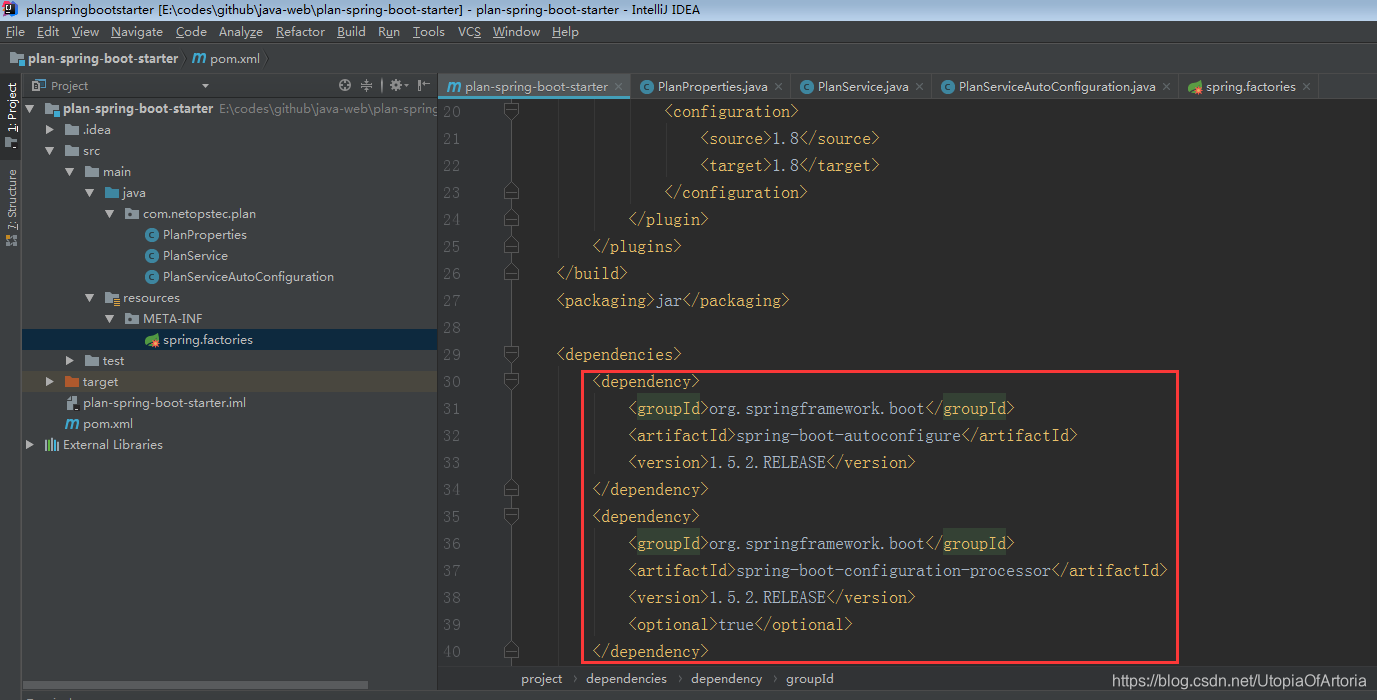Select the Scroll from Source target icon
This screenshot has height=700, width=1377.
[344, 86]
